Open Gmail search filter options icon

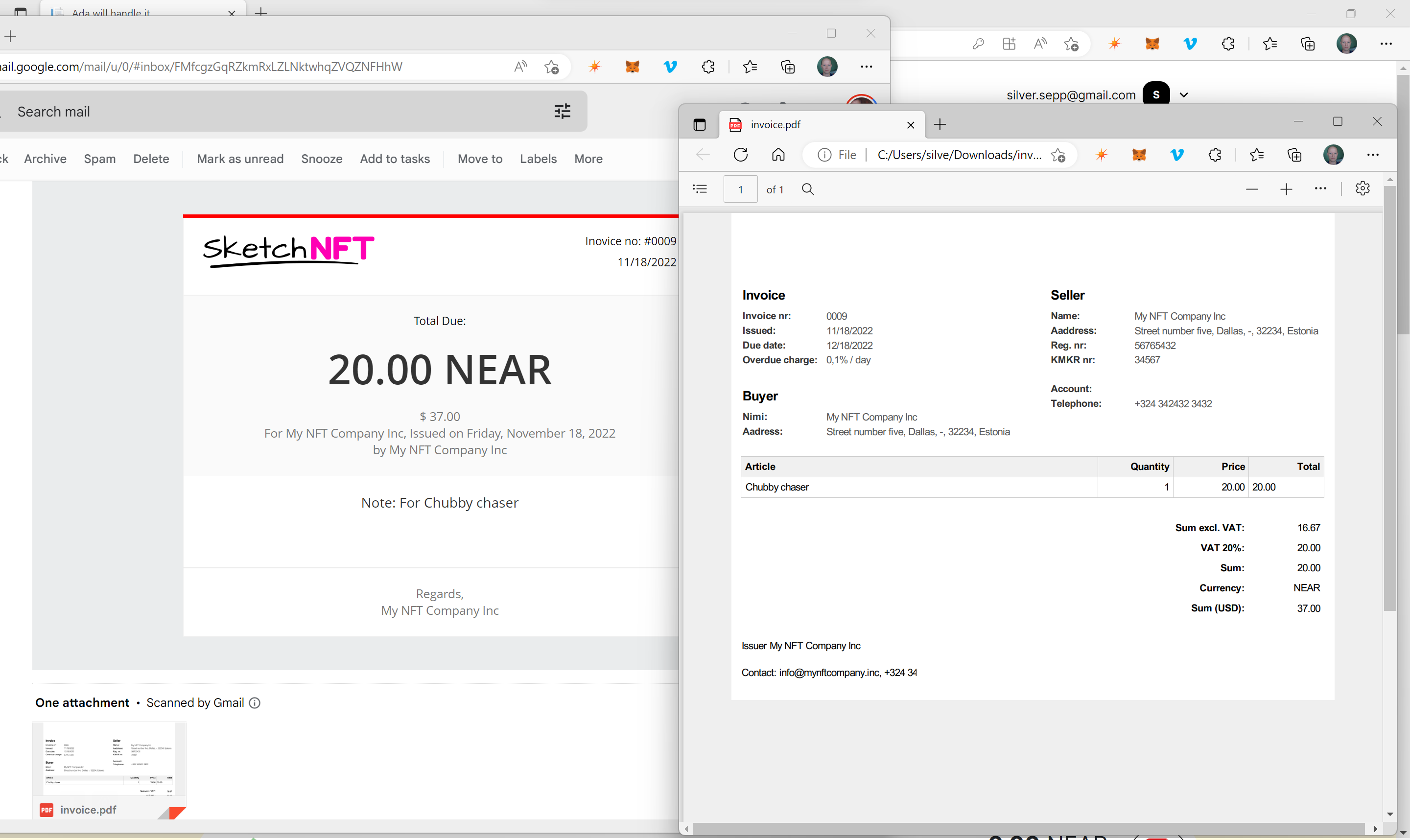[x=562, y=112]
